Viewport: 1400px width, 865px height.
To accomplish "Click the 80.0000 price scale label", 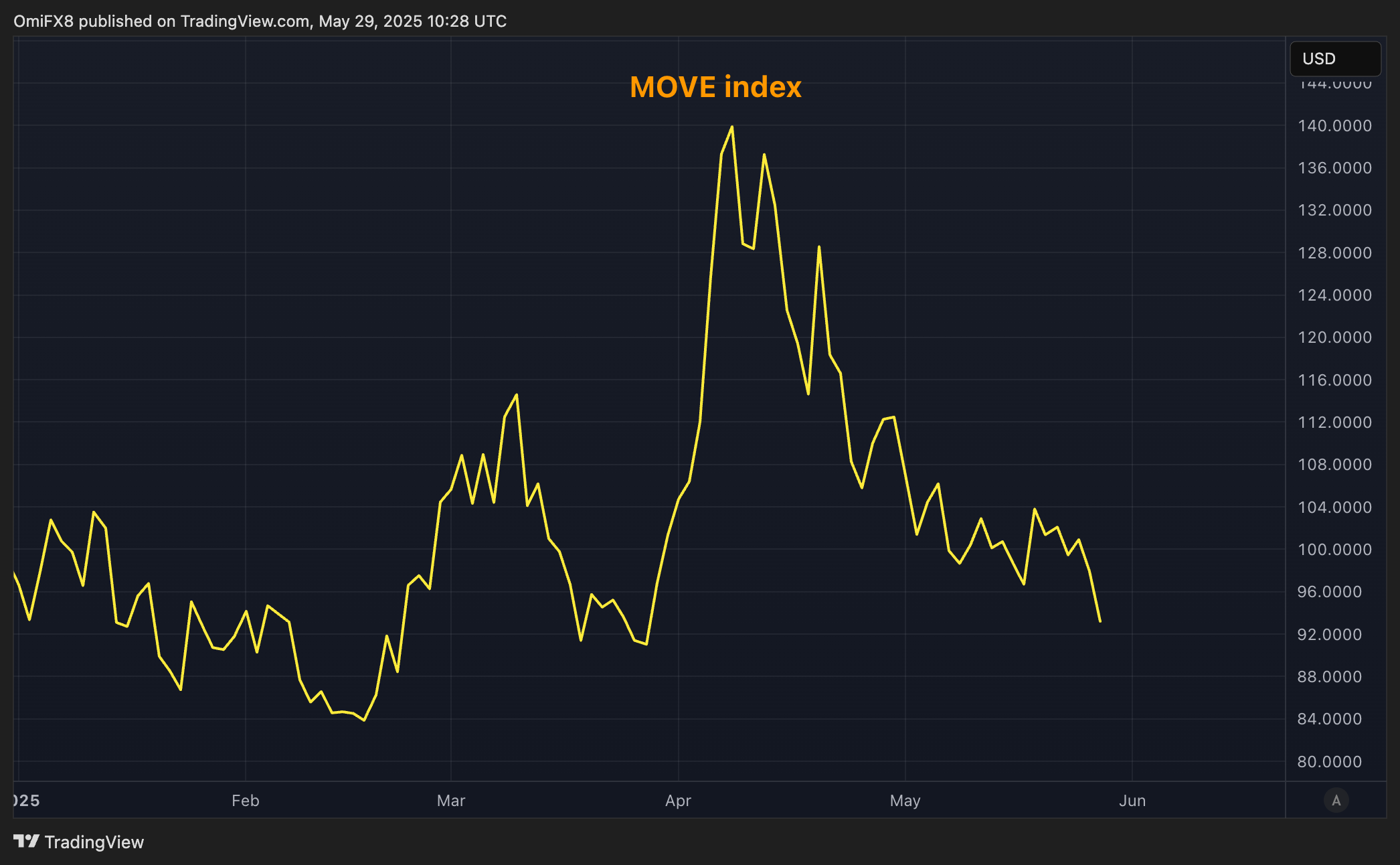I will tap(1329, 762).
